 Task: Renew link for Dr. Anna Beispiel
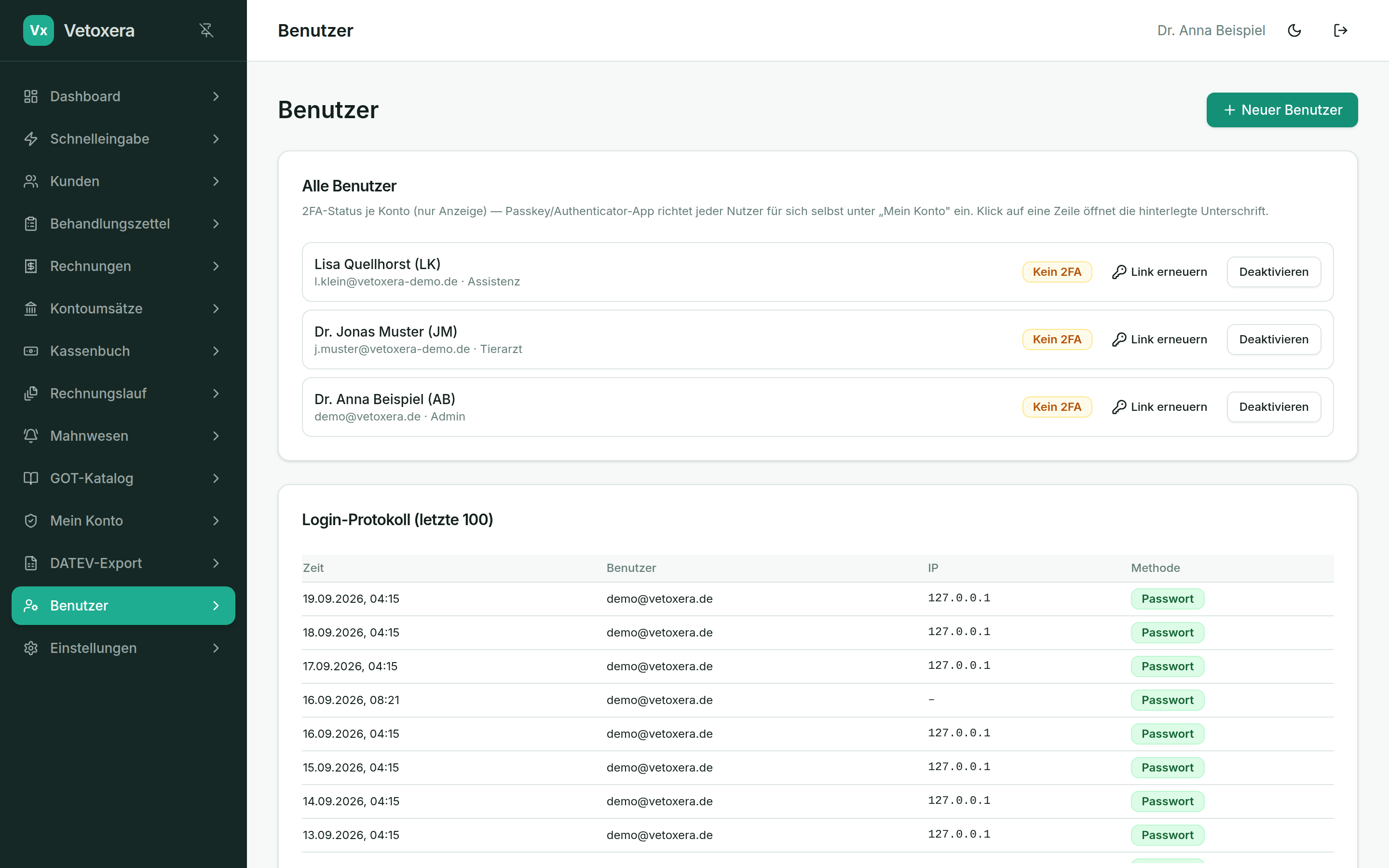(1159, 407)
